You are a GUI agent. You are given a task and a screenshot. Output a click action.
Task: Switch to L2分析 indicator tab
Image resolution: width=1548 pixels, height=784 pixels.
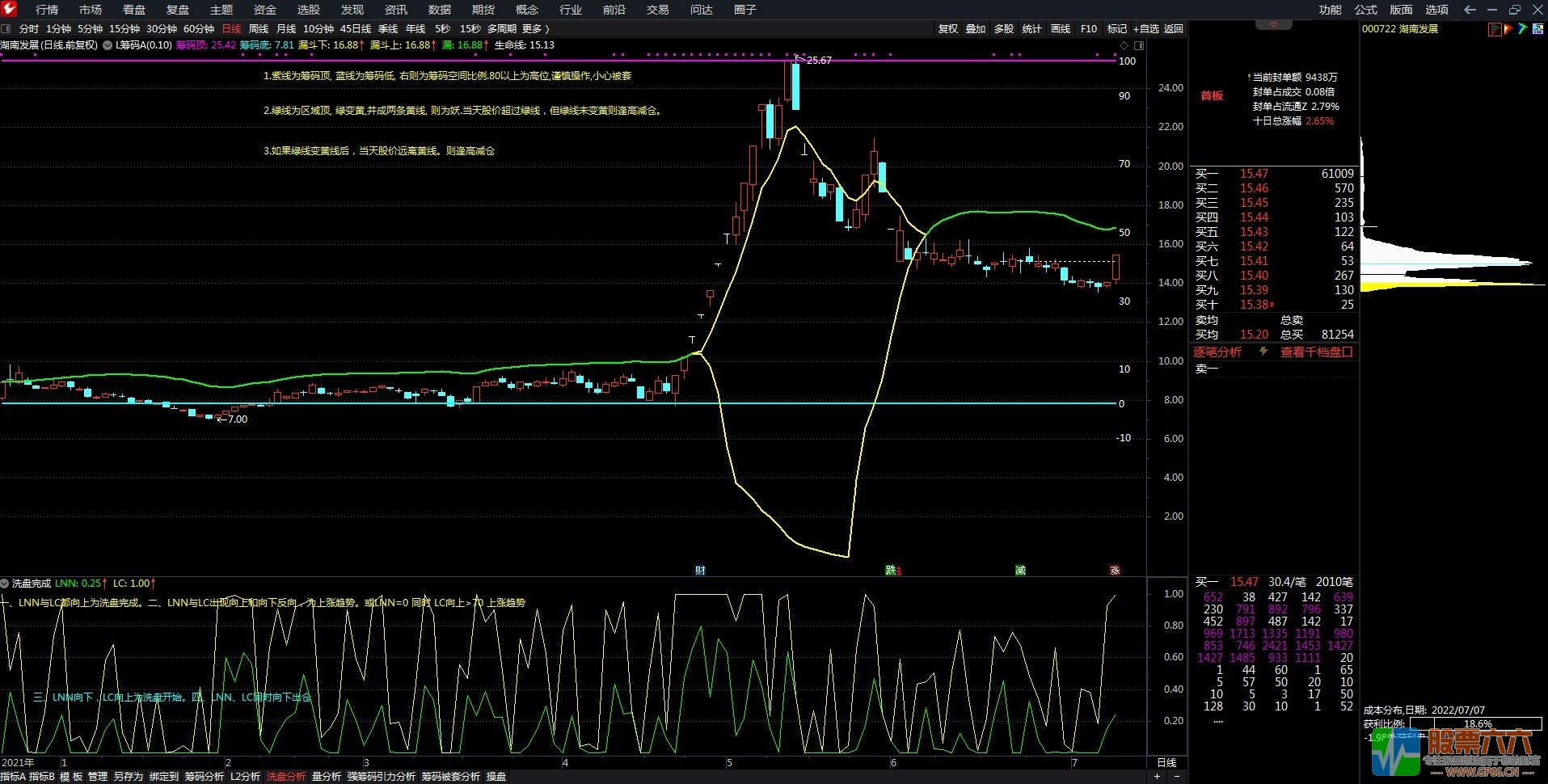pyautogui.click(x=245, y=776)
